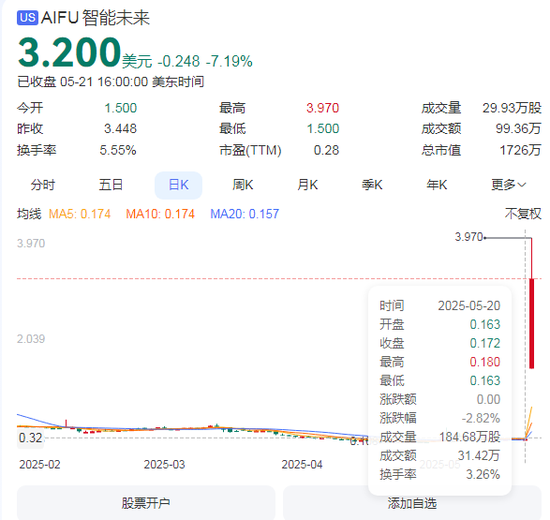This screenshot has height=520, width=550.
Task: Toggle the MA10 moving average line
Action: tap(160, 214)
